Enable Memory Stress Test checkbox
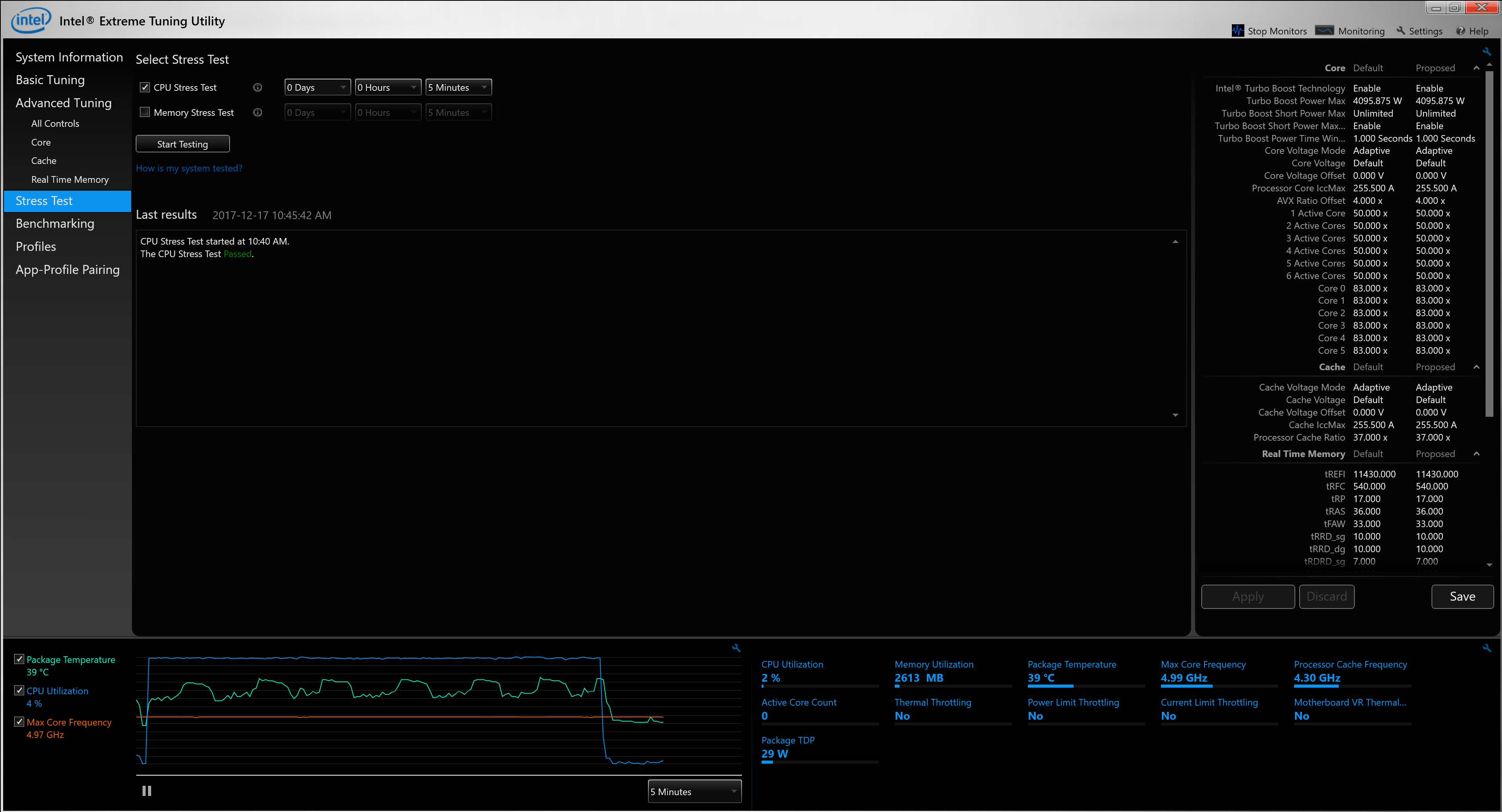The image size is (1502, 812). point(145,112)
